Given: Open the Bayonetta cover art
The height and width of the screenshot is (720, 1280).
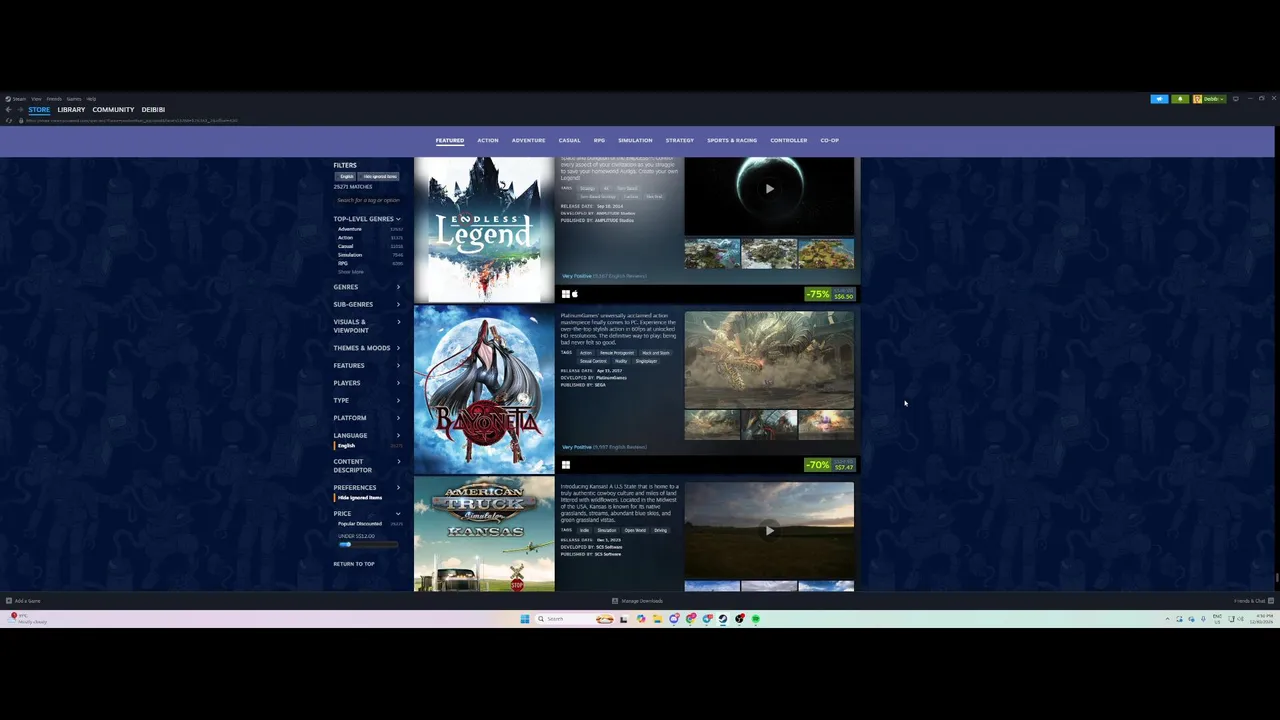Looking at the screenshot, I should (484, 389).
